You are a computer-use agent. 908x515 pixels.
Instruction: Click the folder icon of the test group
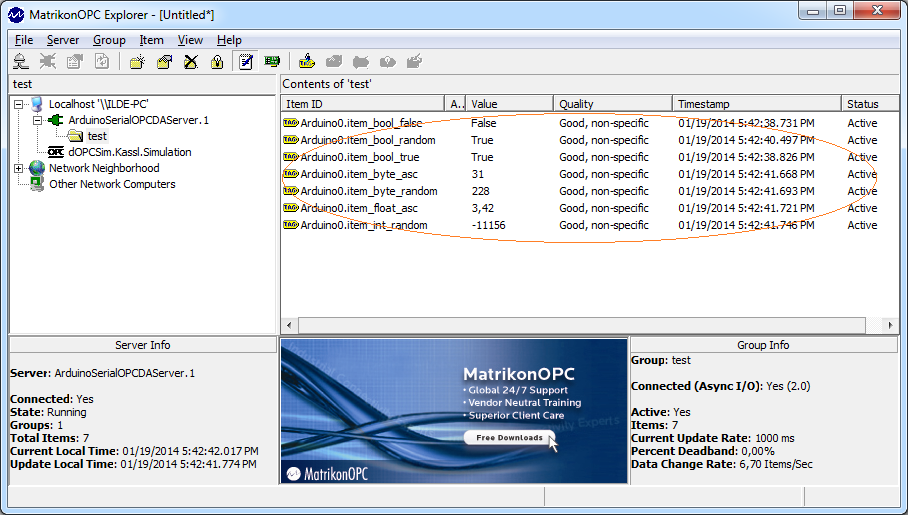tap(75, 136)
